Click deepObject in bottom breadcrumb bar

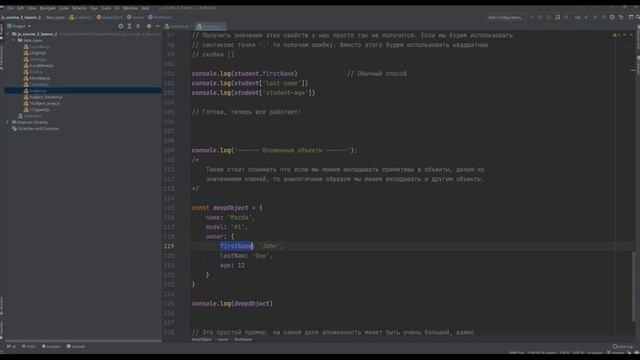tap(202, 339)
